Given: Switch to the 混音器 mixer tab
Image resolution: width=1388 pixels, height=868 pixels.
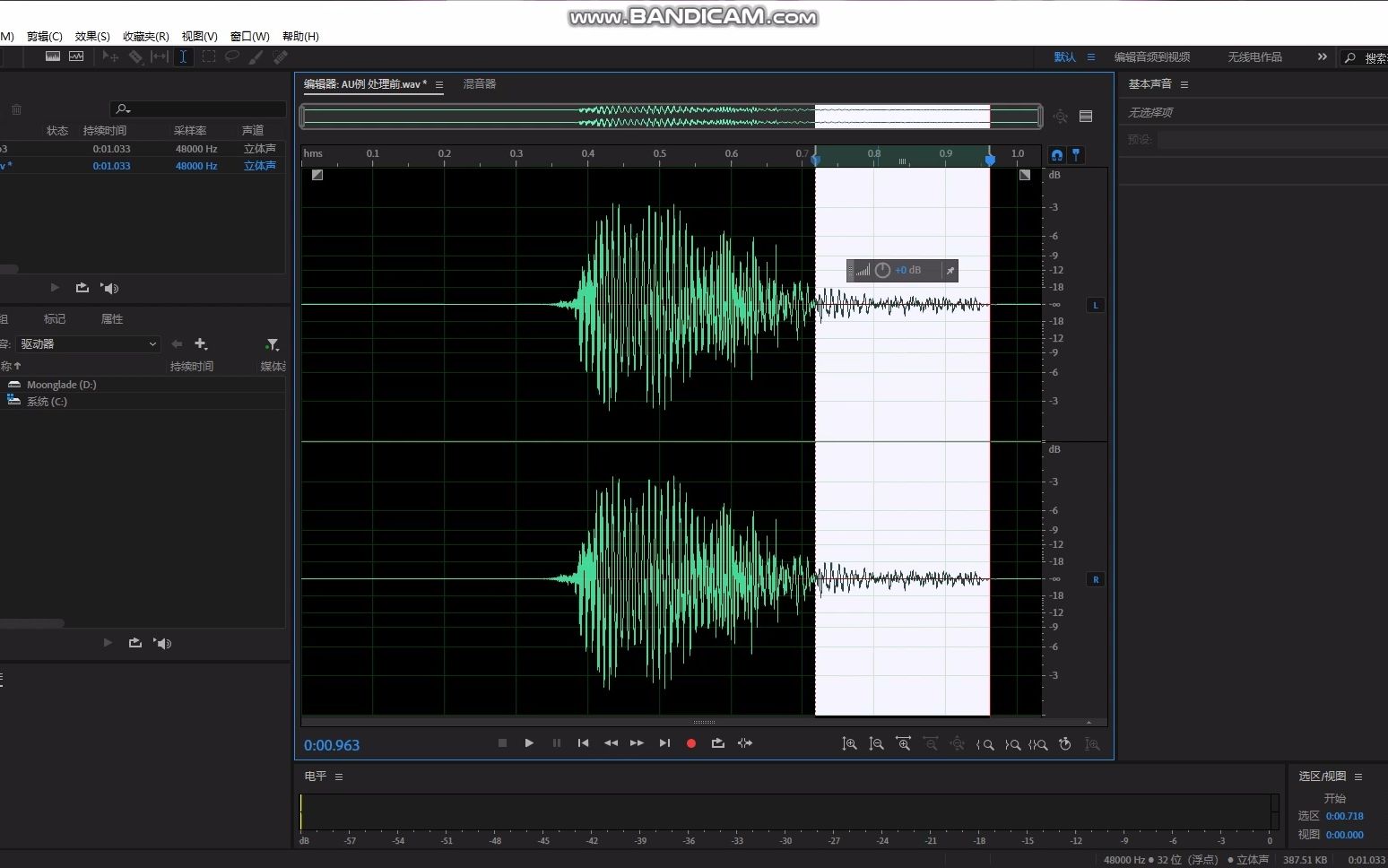Looking at the screenshot, I should coord(480,84).
